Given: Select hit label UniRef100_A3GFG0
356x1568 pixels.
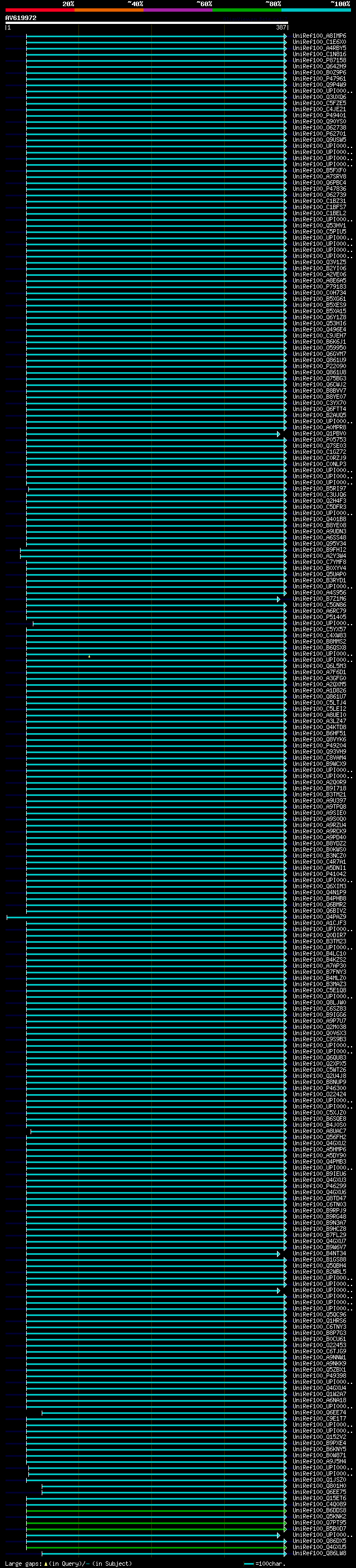Looking at the screenshot, I should pyautogui.click(x=319, y=678).
